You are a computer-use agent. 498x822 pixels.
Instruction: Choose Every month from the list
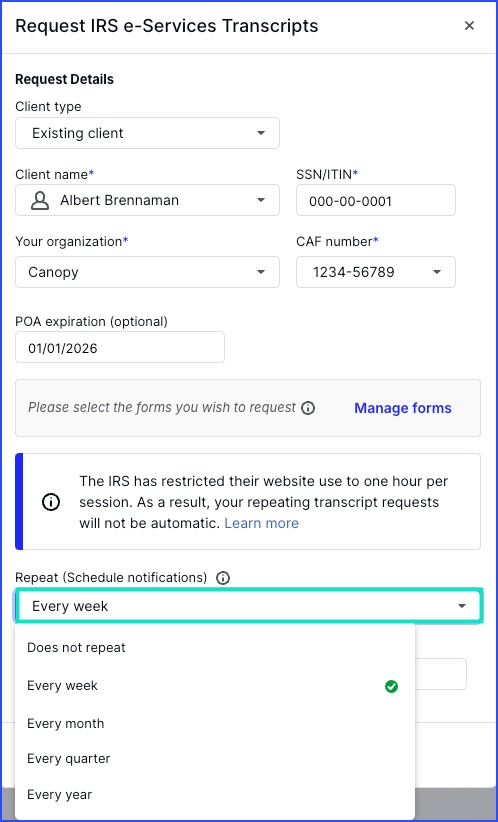tap(215, 723)
